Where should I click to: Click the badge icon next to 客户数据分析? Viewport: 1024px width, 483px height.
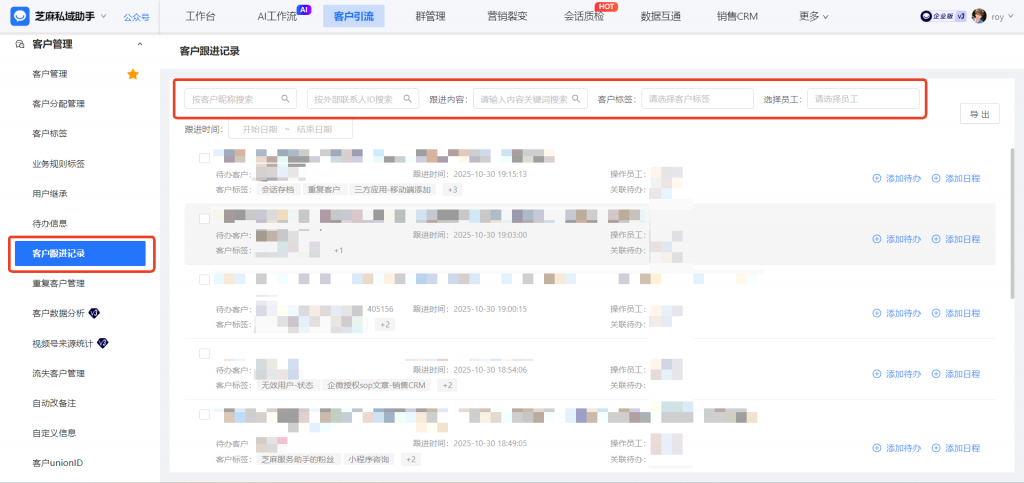click(x=94, y=313)
